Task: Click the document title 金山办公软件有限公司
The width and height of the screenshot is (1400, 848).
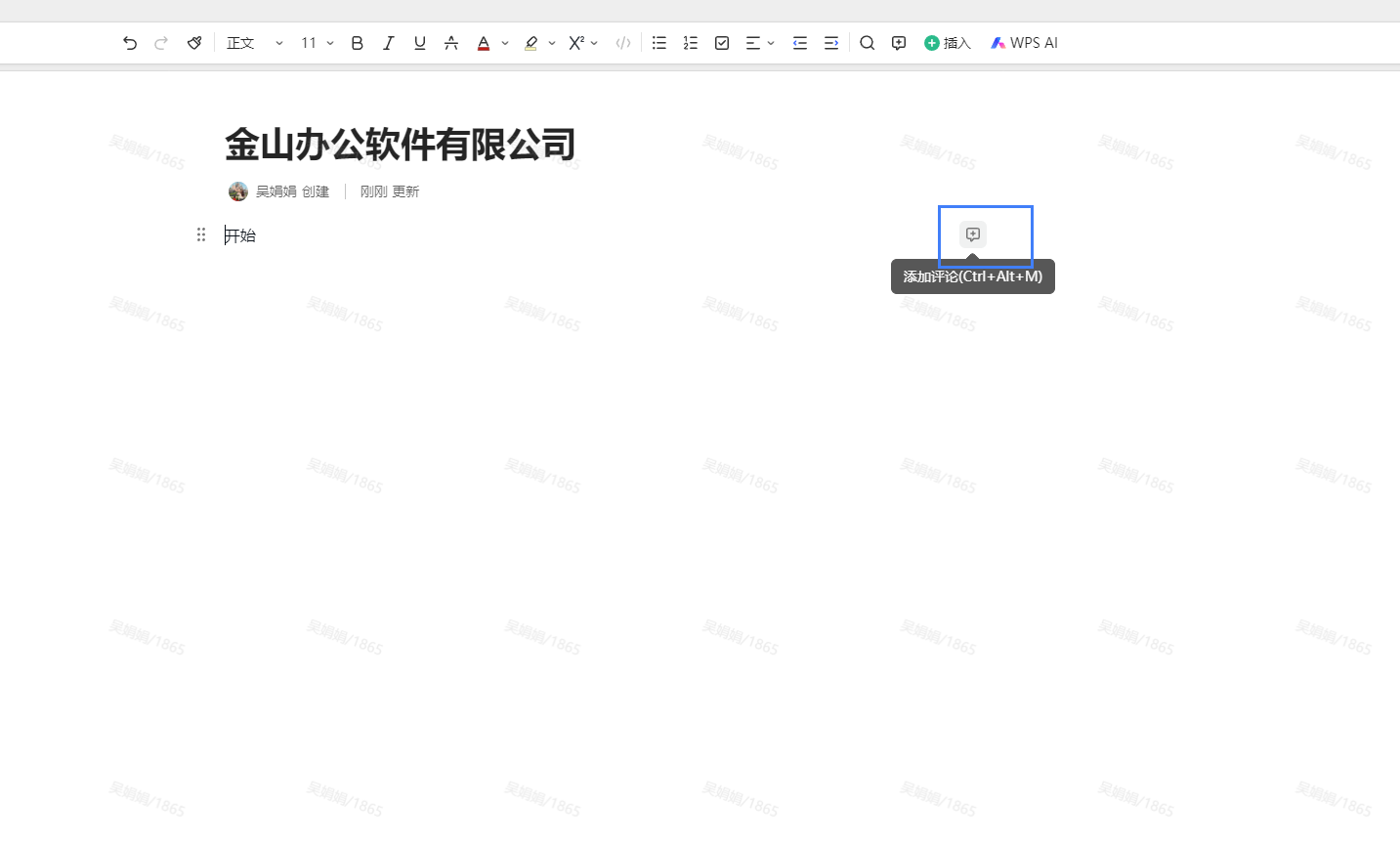Action: pyautogui.click(x=401, y=145)
